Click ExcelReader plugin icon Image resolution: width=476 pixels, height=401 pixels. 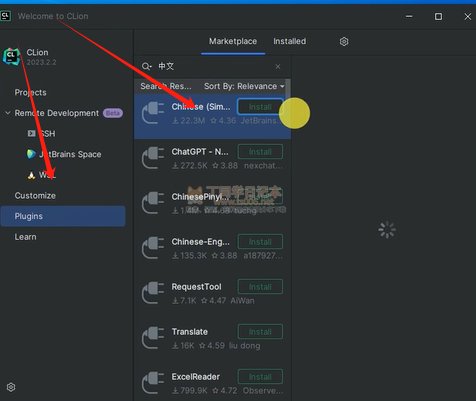[x=153, y=383]
